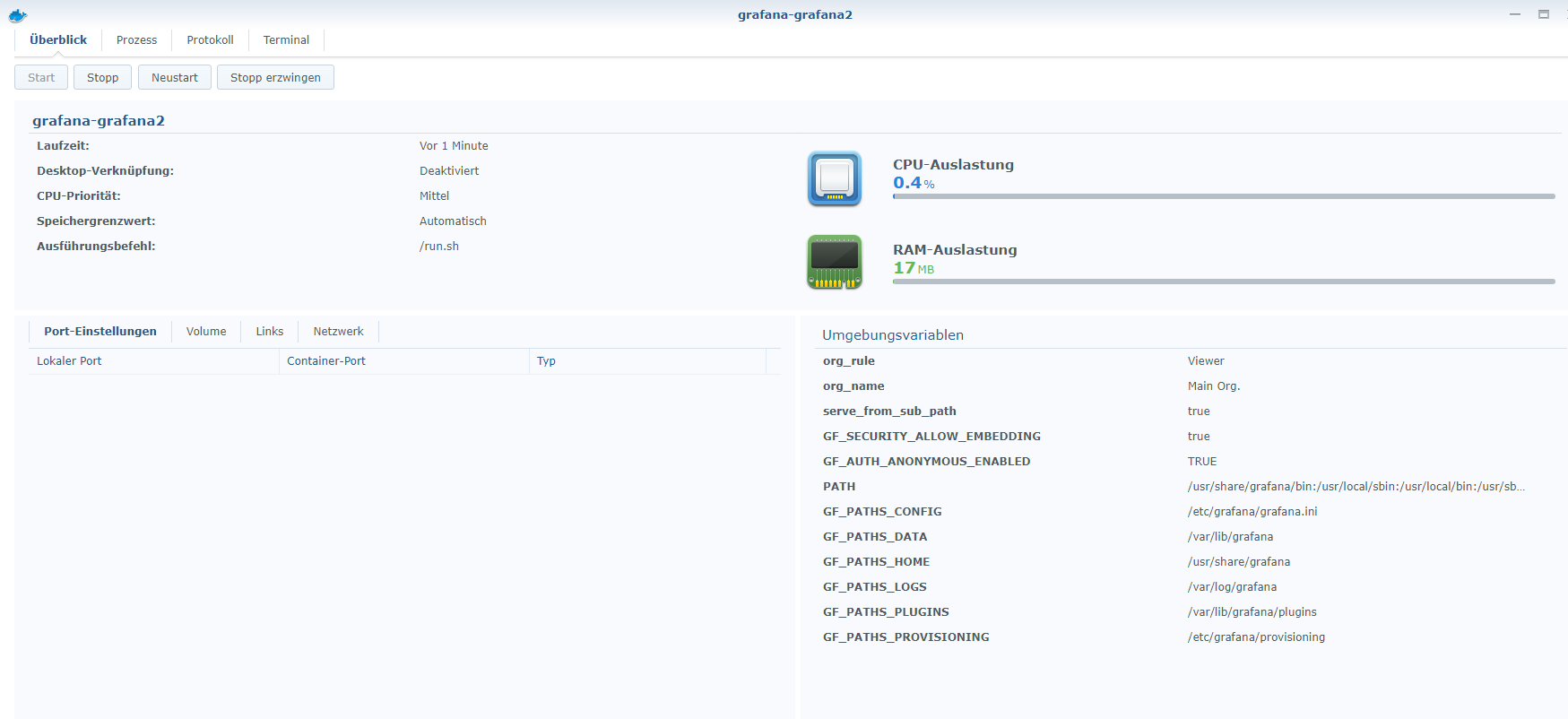Restart container with Neustart button
This screenshot has width=1568, height=719.
(175, 77)
